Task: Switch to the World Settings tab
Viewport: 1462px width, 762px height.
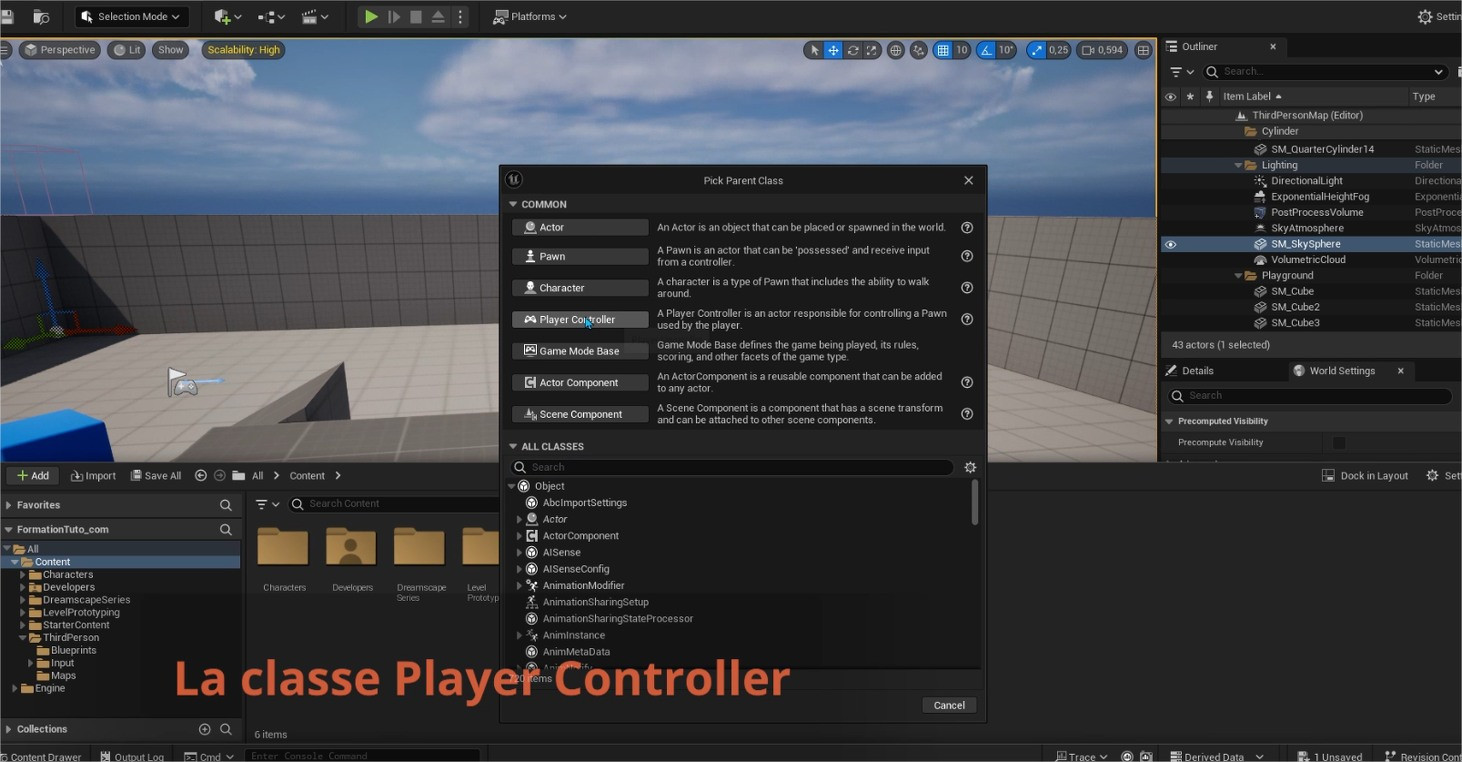Action: coord(1341,371)
